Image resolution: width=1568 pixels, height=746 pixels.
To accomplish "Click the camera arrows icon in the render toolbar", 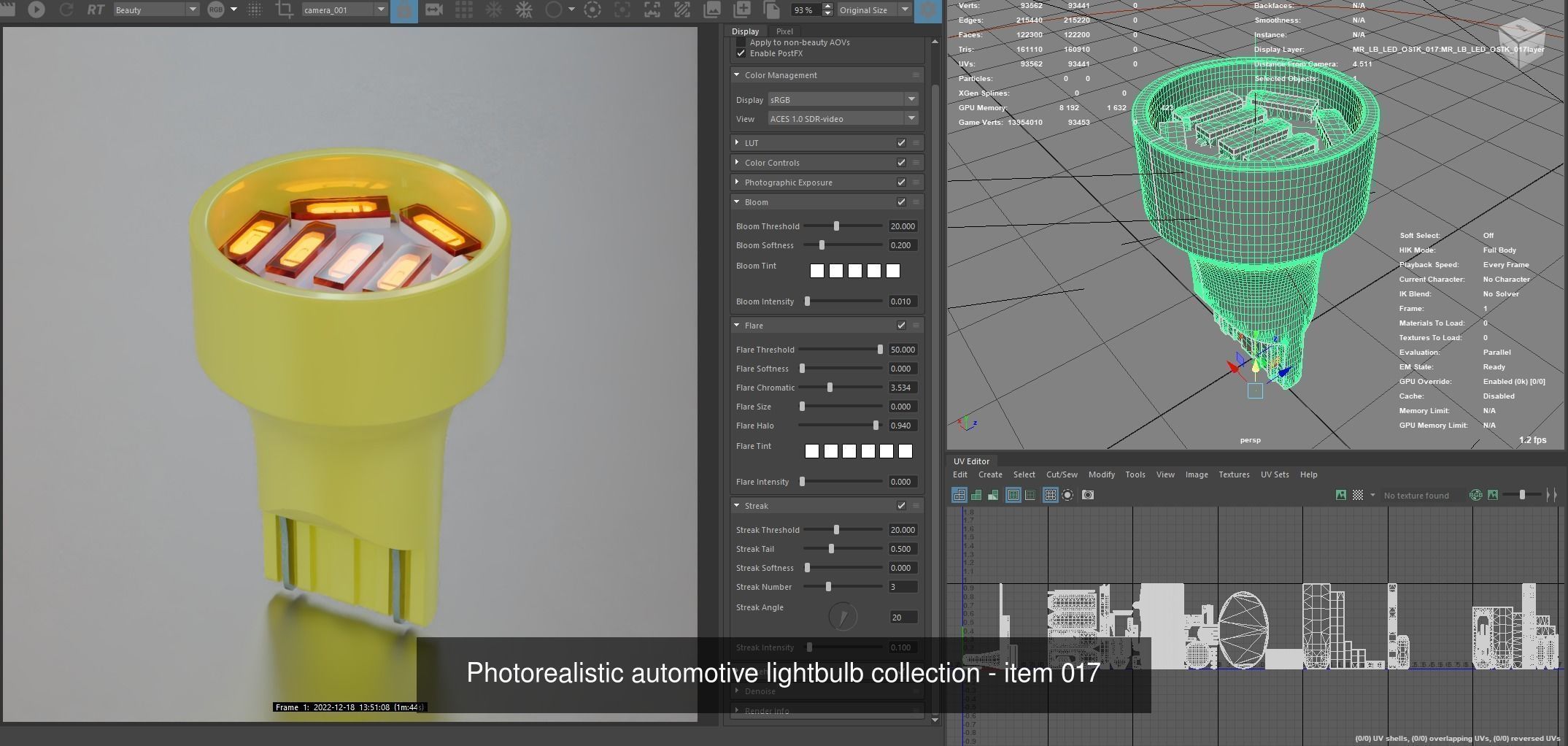I will [x=434, y=9].
